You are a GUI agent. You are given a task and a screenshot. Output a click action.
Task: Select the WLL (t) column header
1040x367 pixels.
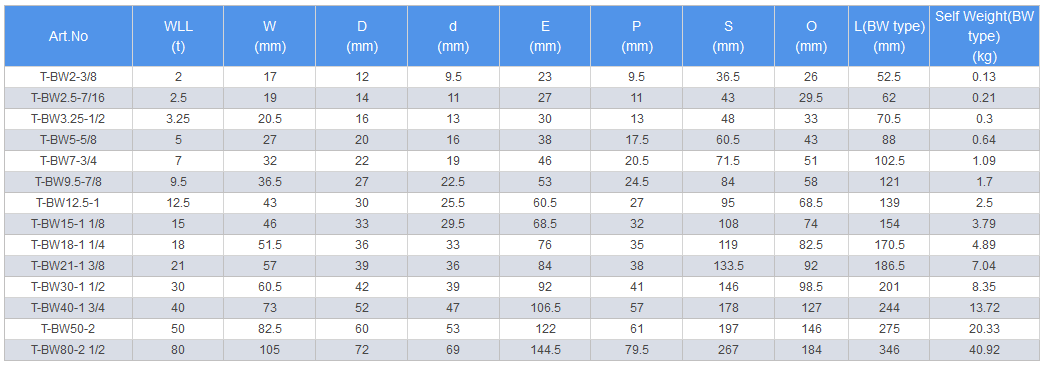[x=178, y=37]
